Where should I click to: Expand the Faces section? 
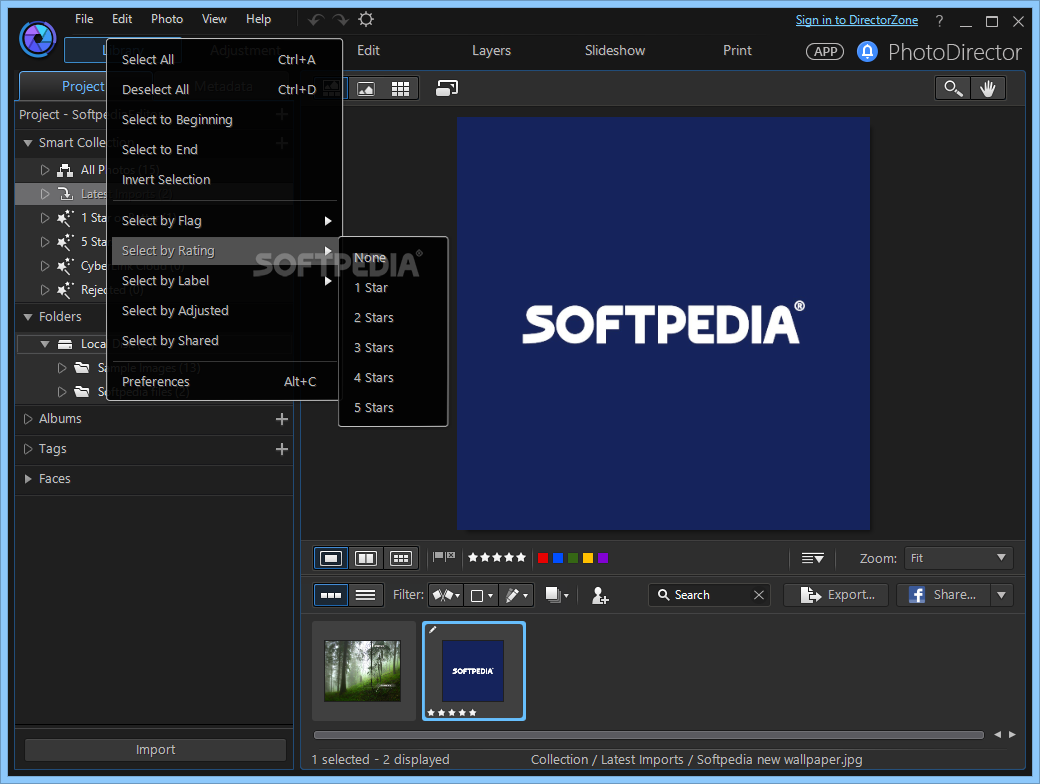pyautogui.click(x=28, y=479)
